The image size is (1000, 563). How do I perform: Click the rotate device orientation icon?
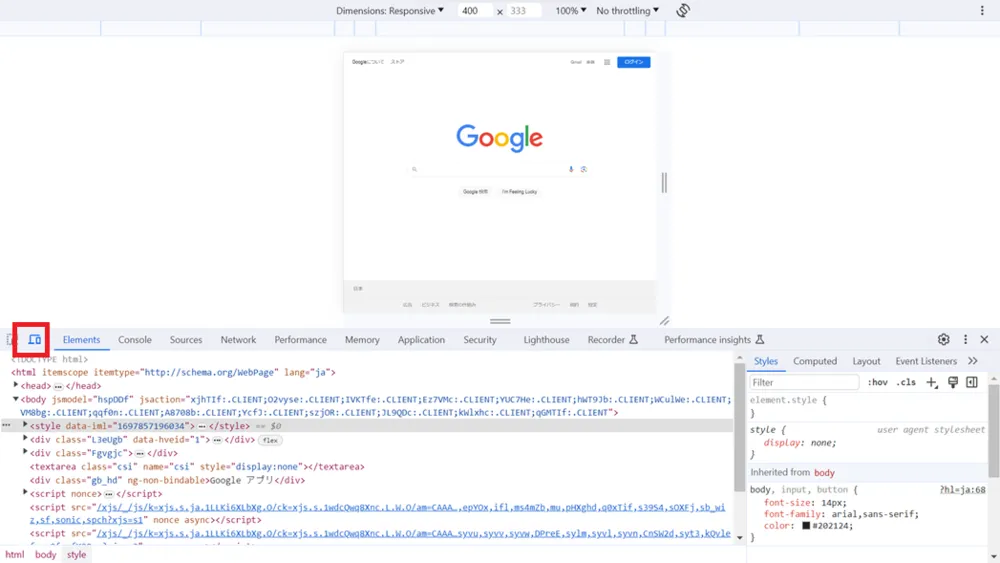pos(683,10)
